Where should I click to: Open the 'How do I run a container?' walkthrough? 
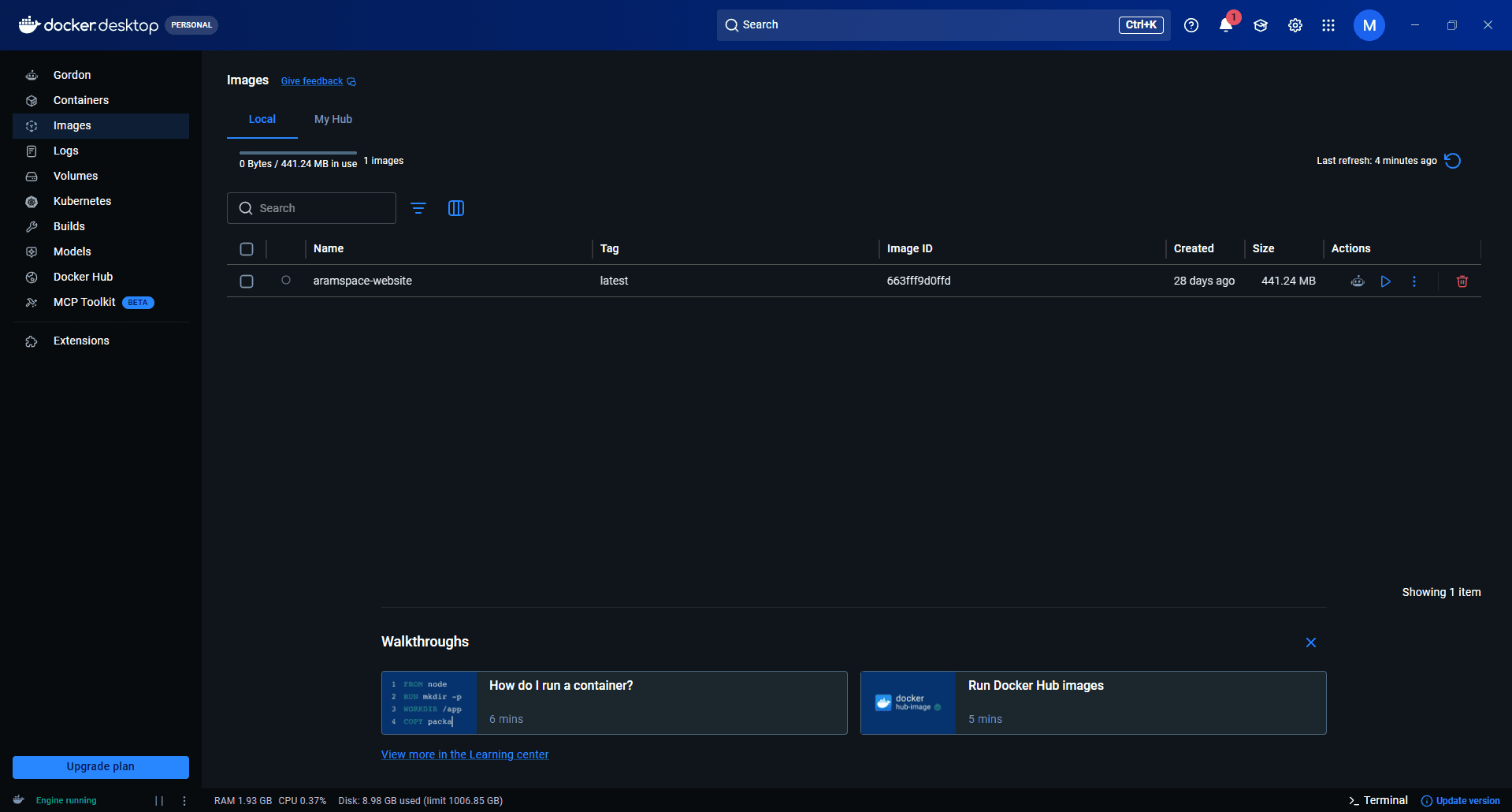click(x=615, y=703)
